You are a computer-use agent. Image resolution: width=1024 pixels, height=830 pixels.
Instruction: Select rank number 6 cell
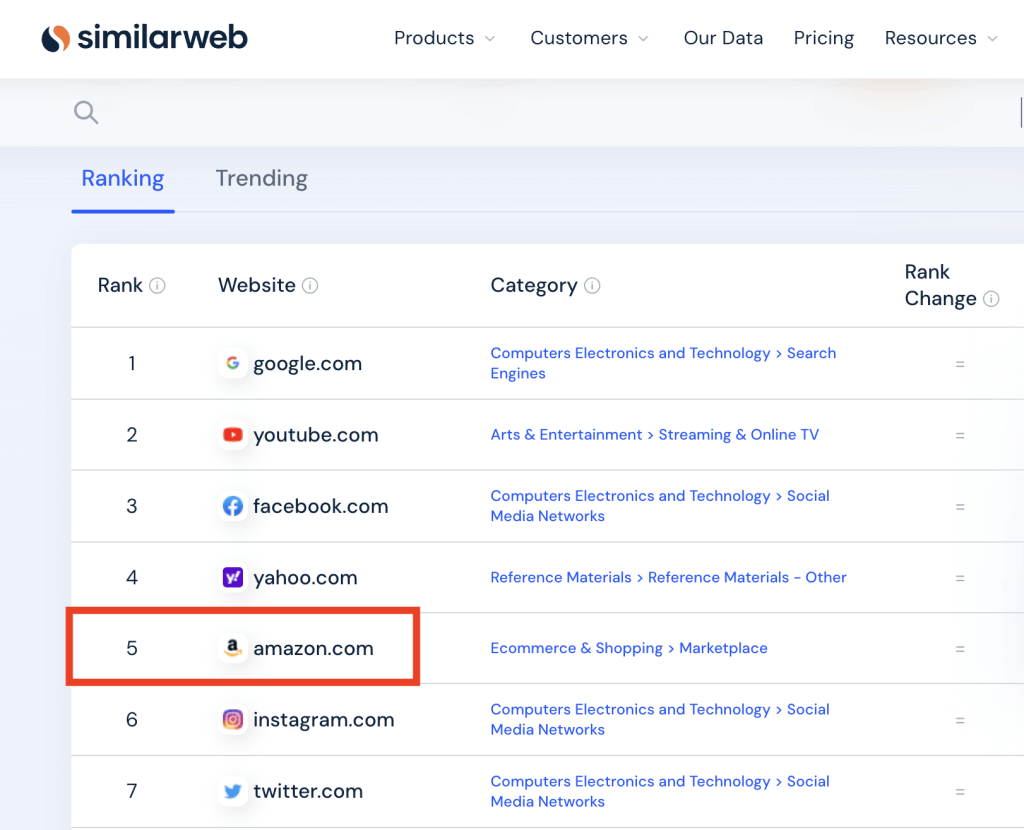[132, 719]
